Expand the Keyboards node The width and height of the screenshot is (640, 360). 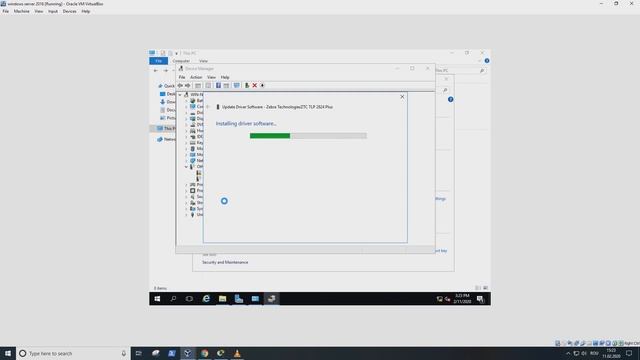click(x=186, y=143)
